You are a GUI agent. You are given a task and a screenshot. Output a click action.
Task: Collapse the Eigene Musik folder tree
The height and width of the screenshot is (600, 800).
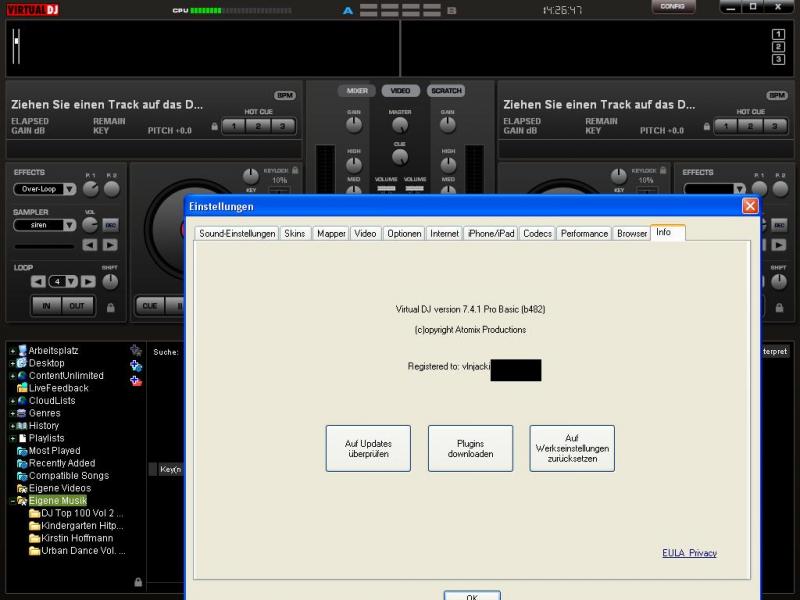point(12,501)
